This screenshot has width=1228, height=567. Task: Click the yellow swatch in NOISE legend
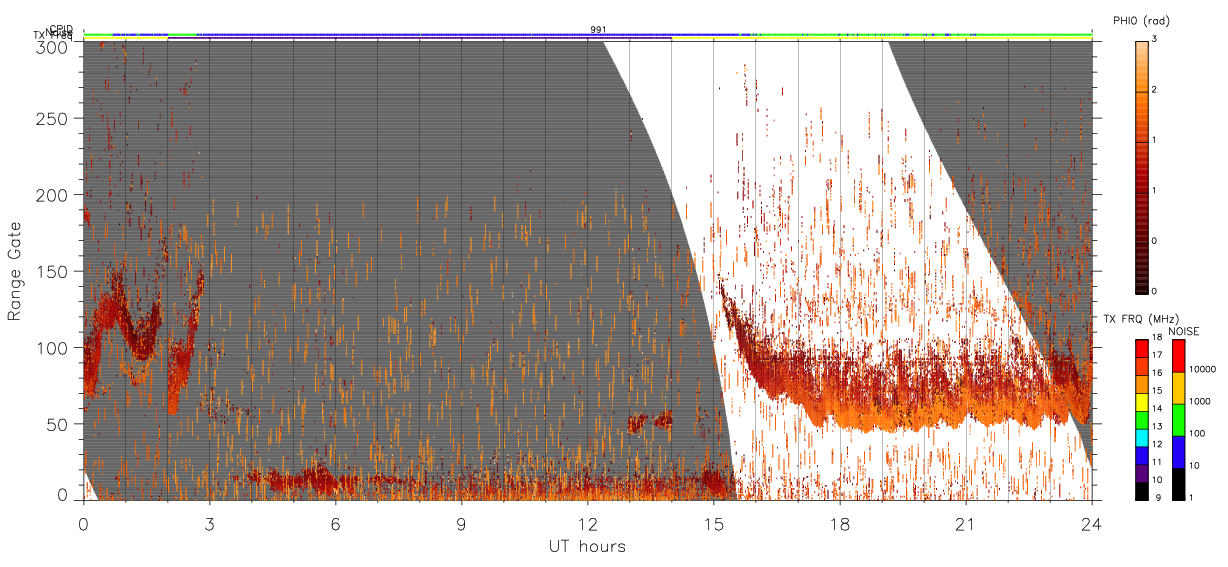[1178, 388]
